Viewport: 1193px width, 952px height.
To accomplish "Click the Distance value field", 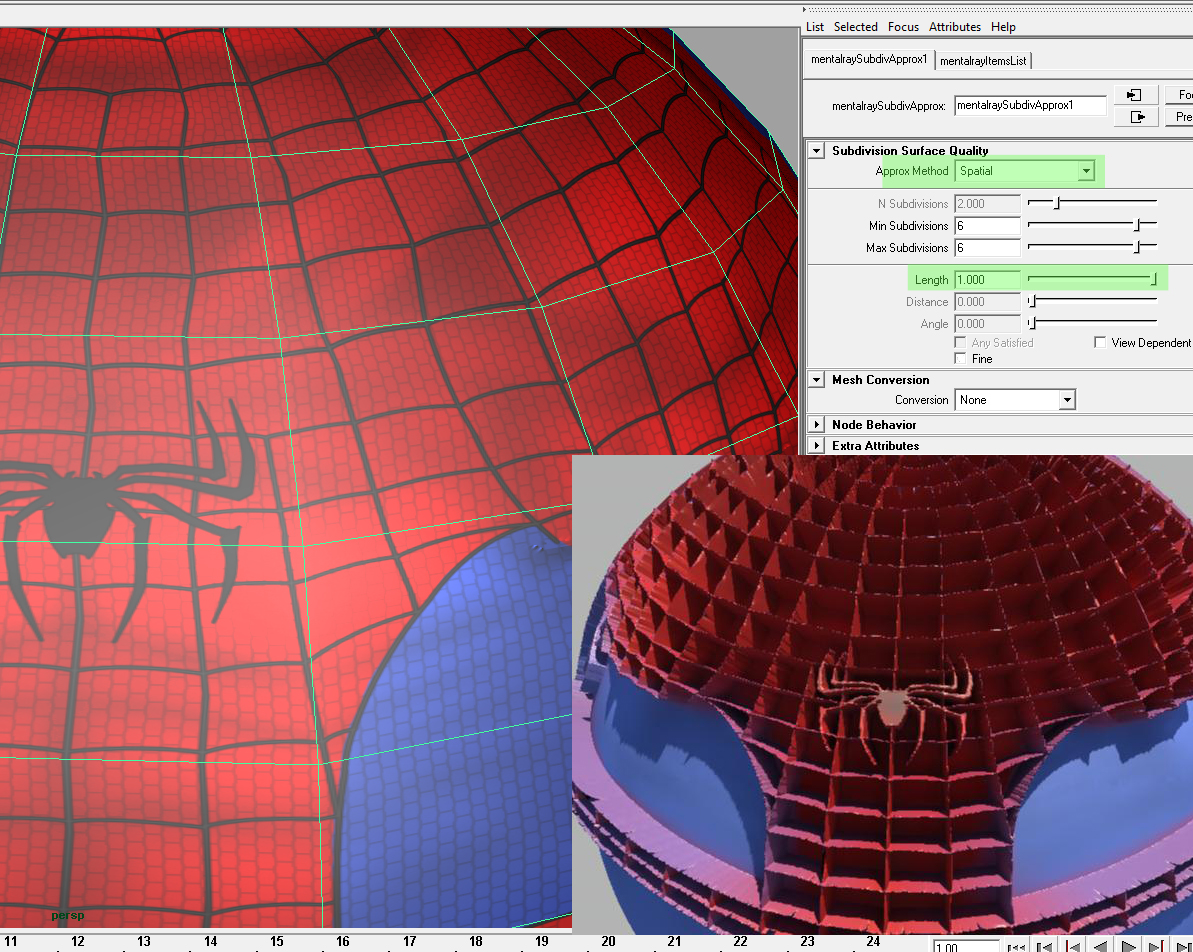I will (x=987, y=301).
